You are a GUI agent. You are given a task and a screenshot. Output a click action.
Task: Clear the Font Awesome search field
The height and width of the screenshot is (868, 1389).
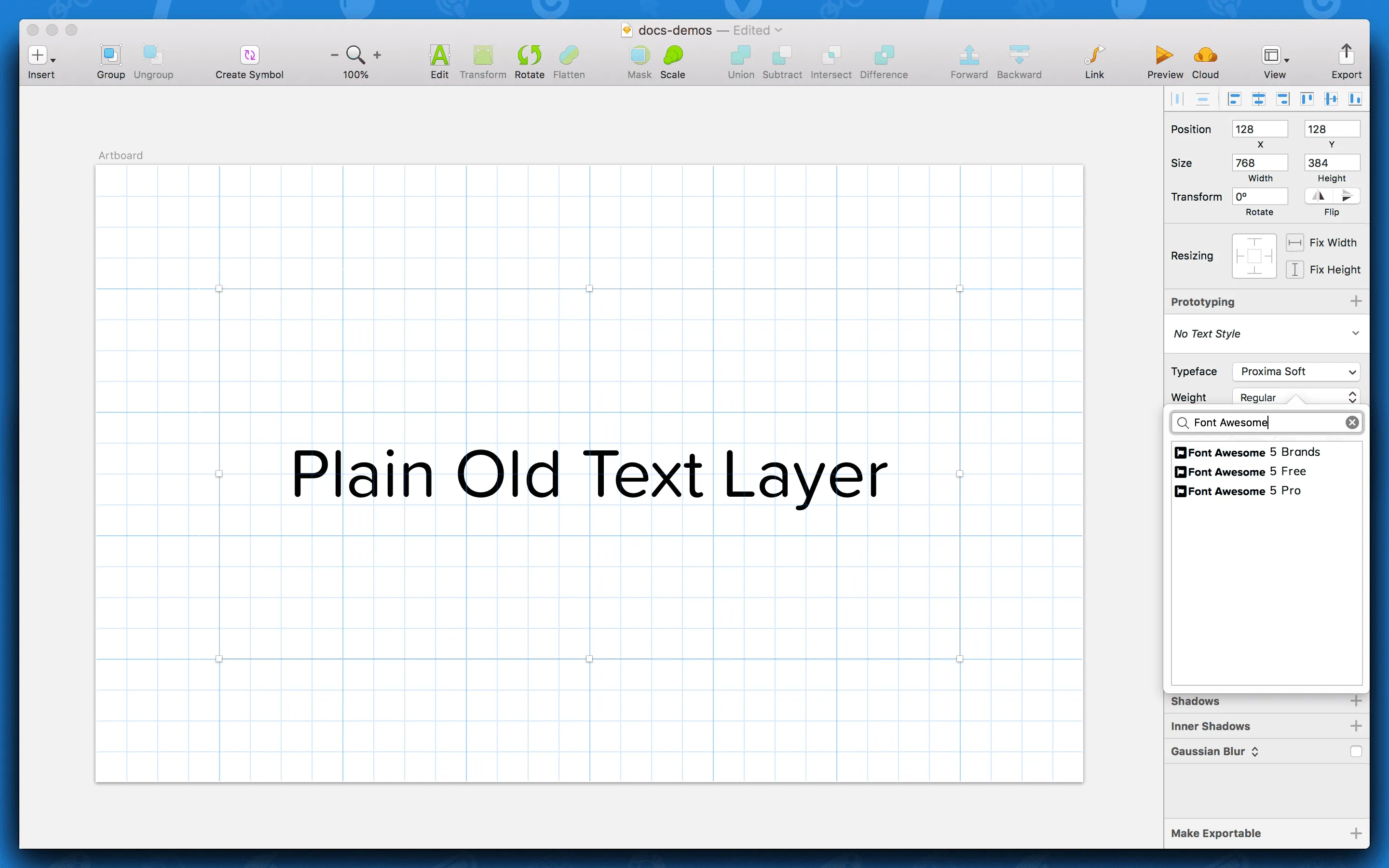pyautogui.click(x=1352, y=422)
